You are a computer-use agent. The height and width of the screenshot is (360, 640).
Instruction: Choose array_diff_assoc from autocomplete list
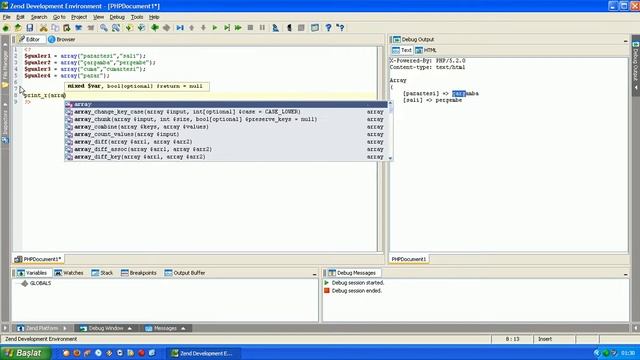click(226, 149)
